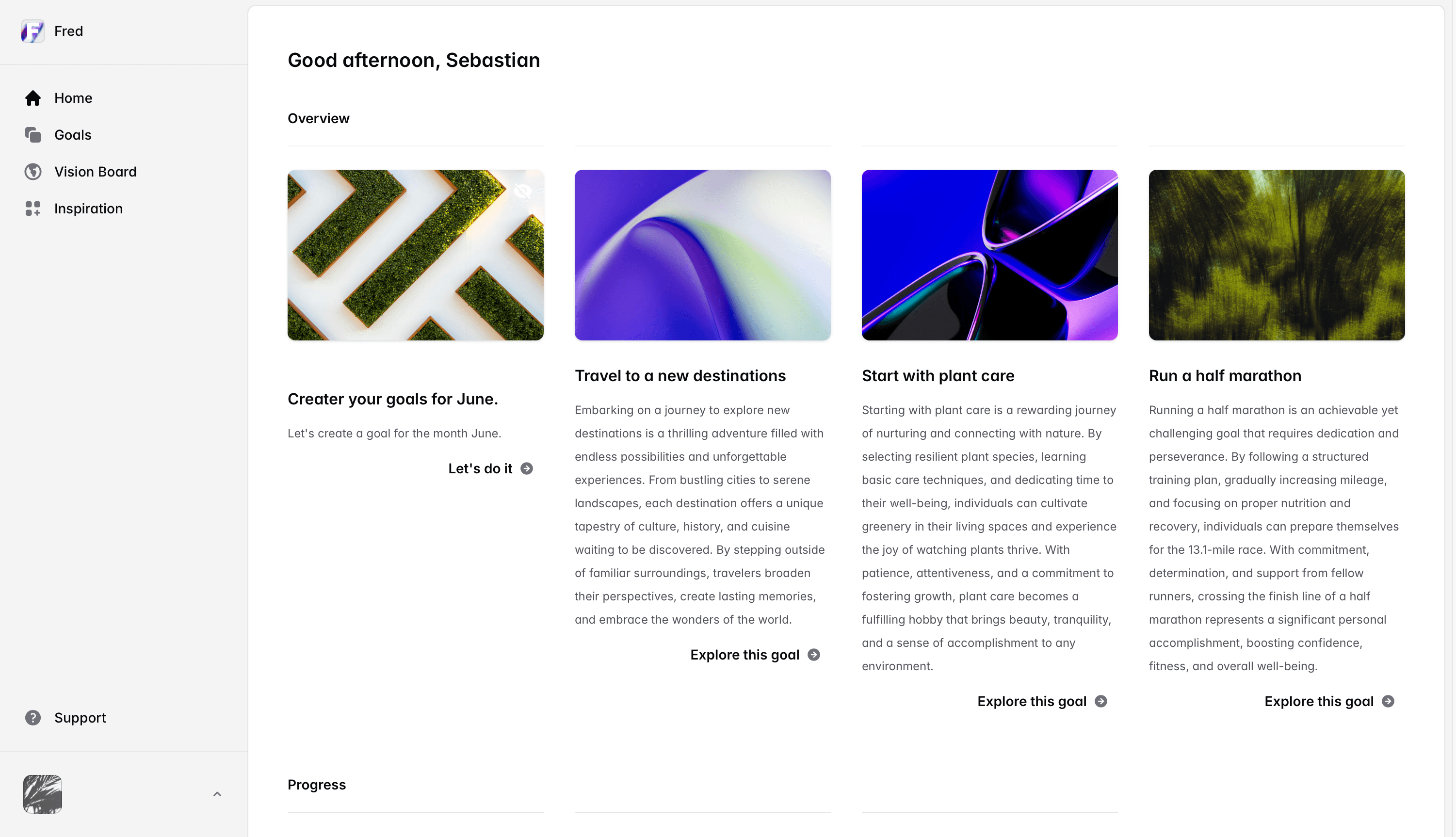Screen dimensions: 1456x837
Task: Click the Goals stacked squares icon
Action: (x=33, y=135)
